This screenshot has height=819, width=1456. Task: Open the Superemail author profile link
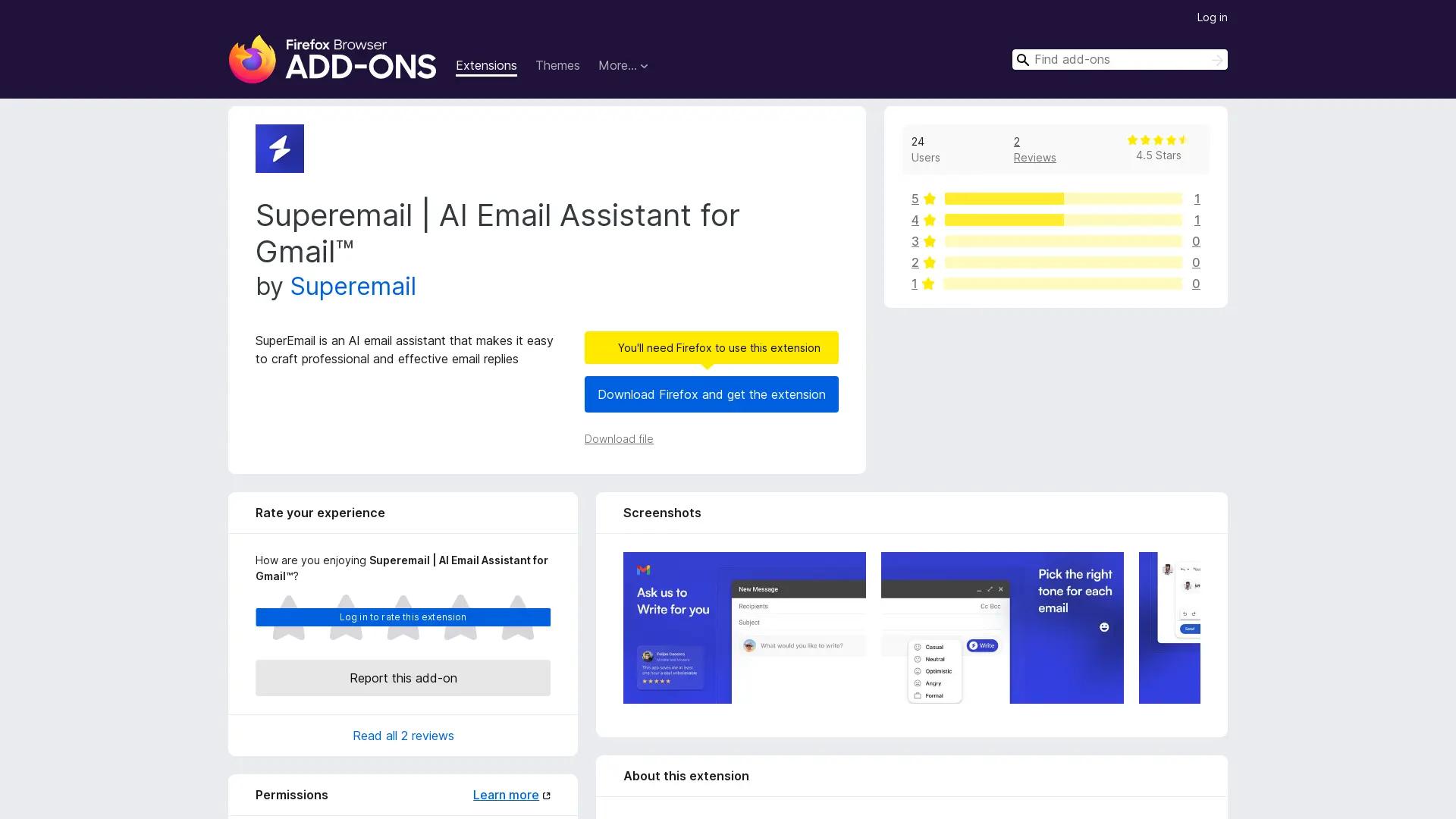pos(353,287)
